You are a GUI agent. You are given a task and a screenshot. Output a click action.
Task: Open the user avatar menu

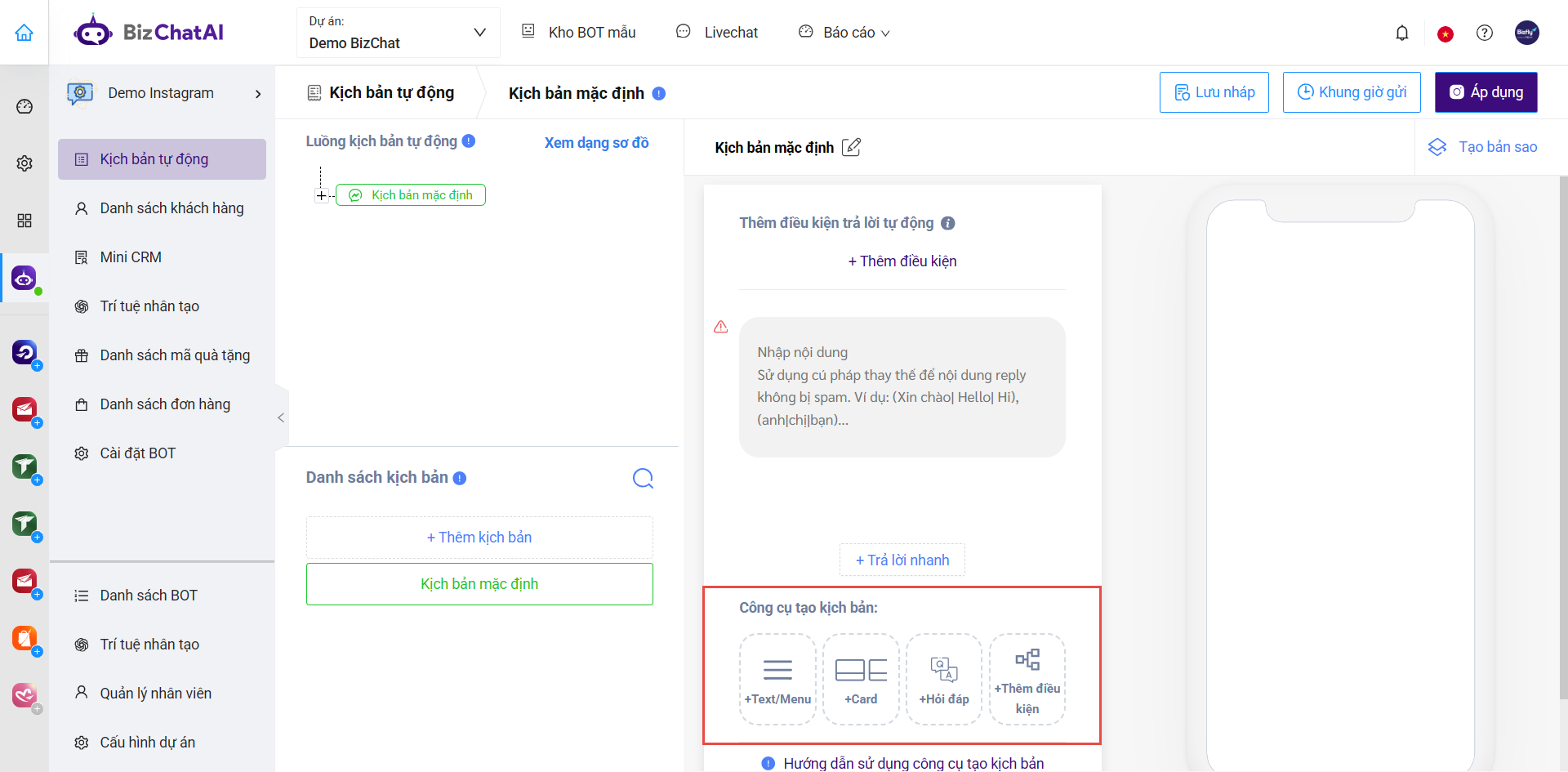tap(1526, 33)
